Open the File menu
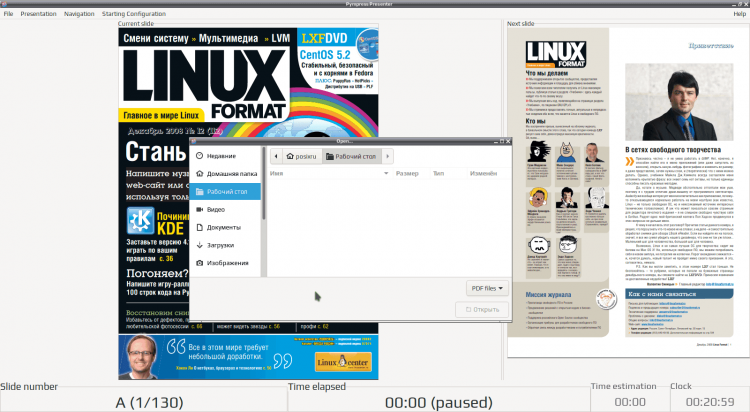This screenshot has width=750, height=412. pos(8,14)
